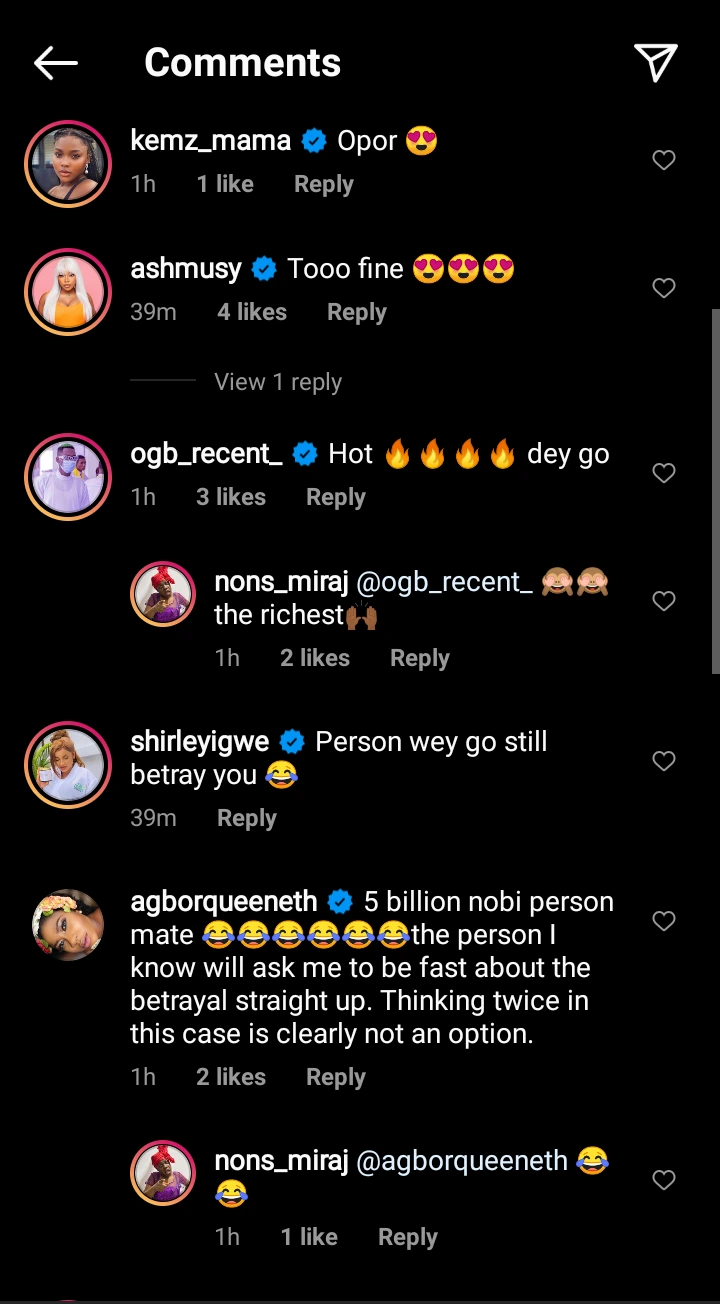Like kemz_mama's comment with the heart
This screenshot has height=1304, width=720.
pyautogui.click(x=664, y=160)
